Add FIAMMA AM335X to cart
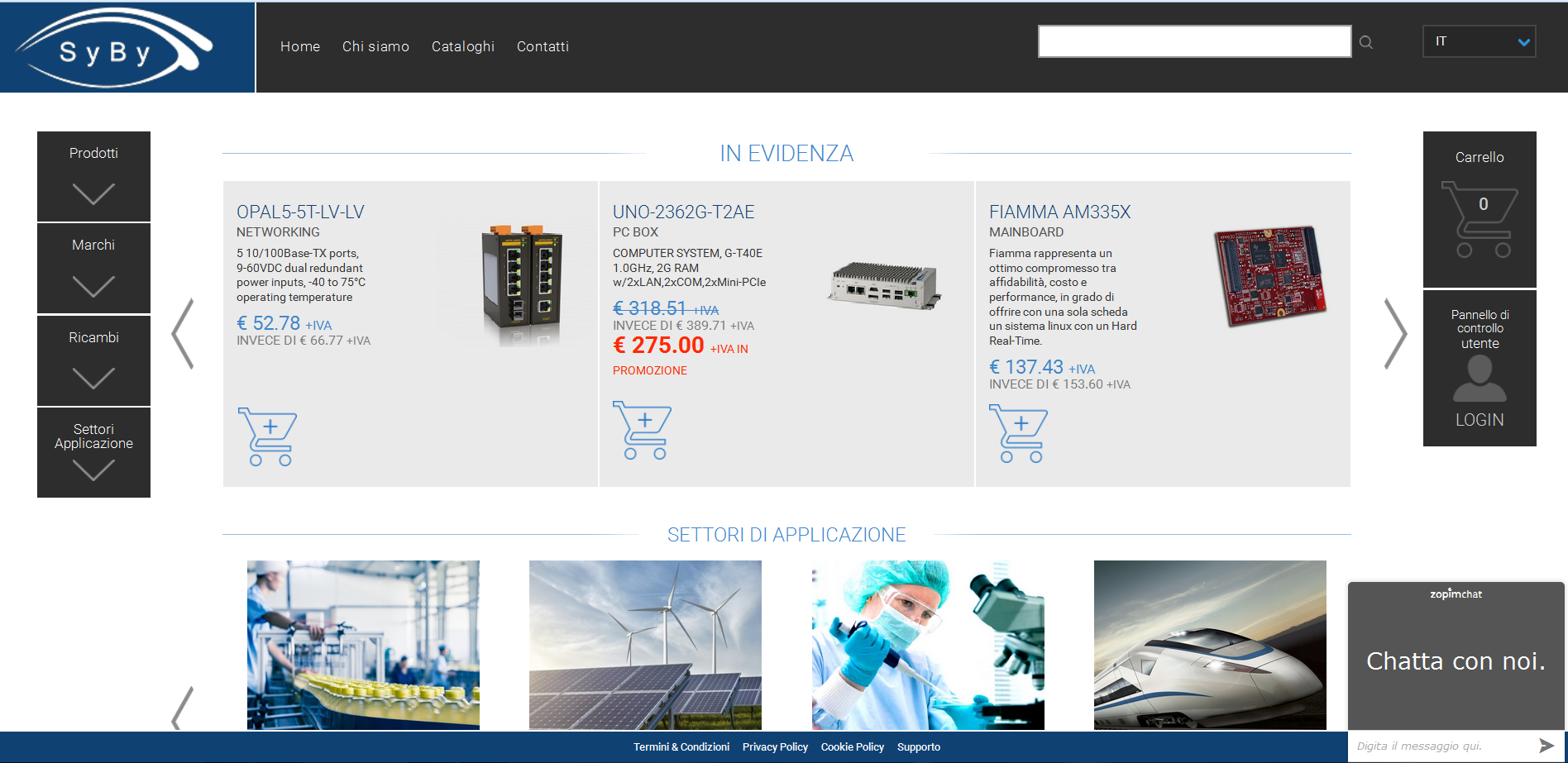This screenshot has height=763, width=1568. click(x=1018, y=433)
